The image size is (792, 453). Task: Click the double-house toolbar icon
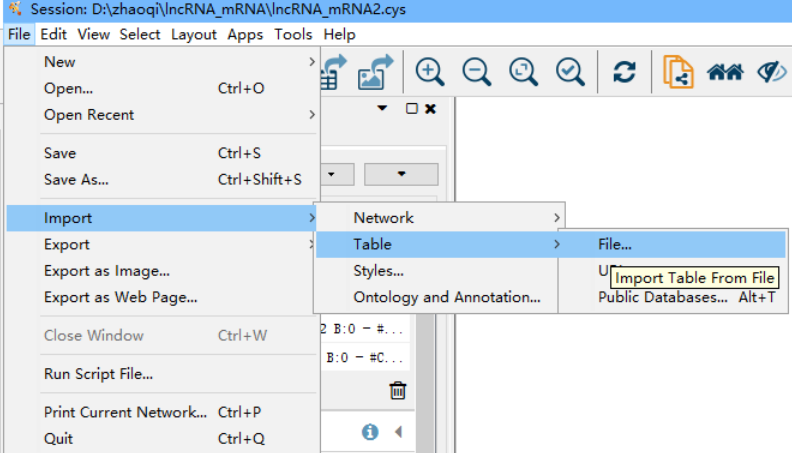(x=725, y=72)
